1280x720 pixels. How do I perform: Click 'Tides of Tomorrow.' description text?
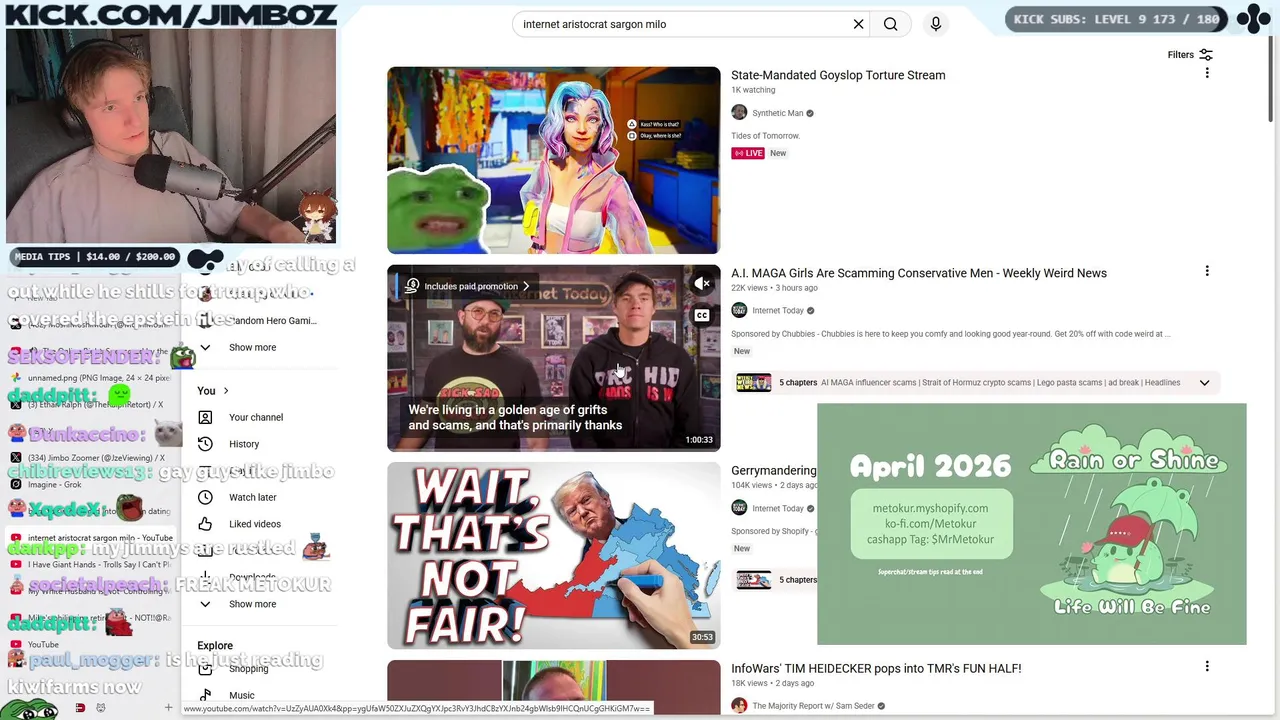765,136
